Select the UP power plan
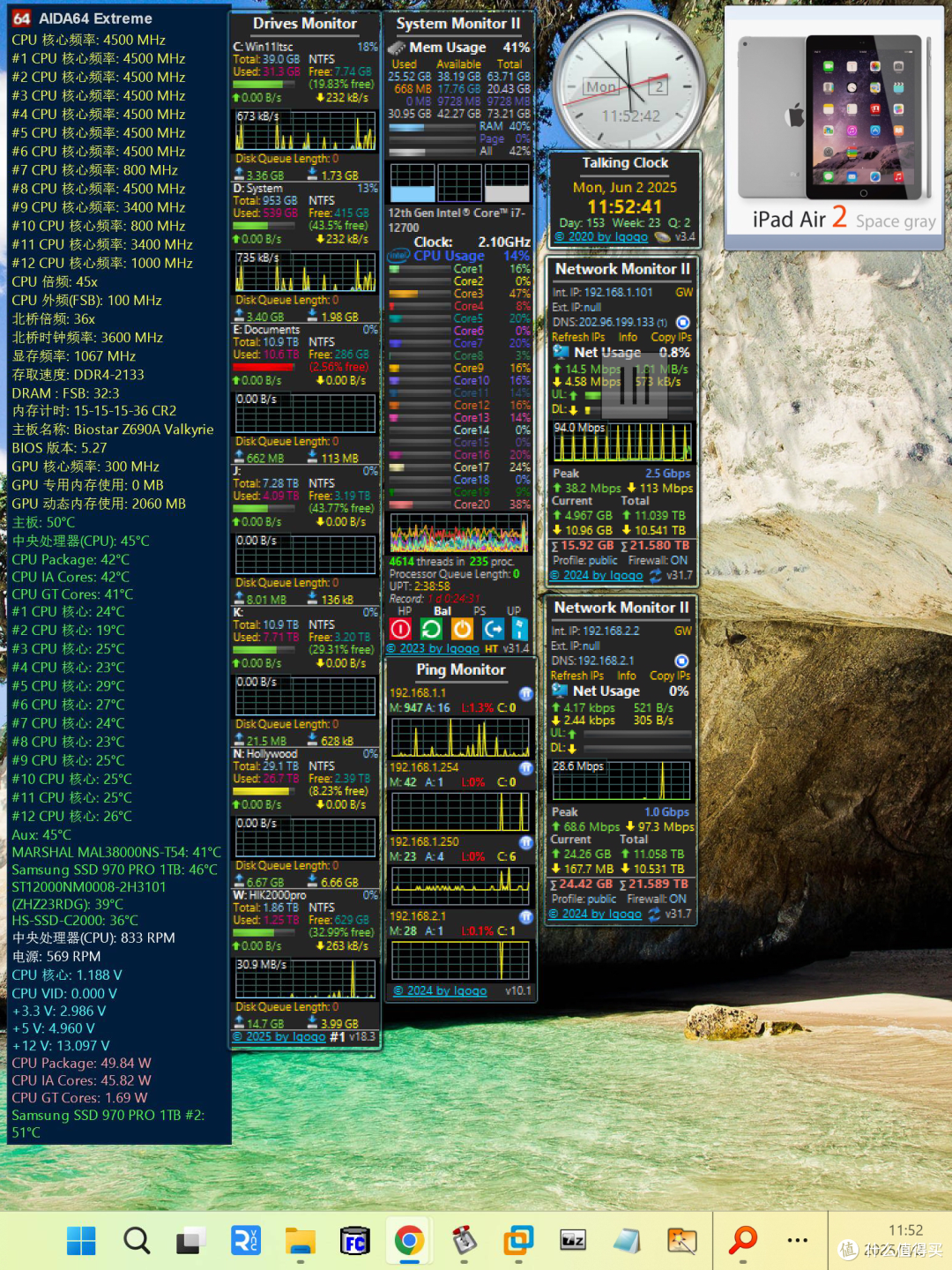The width and height of the screenshot is (952, 1270). pos(513,610)
